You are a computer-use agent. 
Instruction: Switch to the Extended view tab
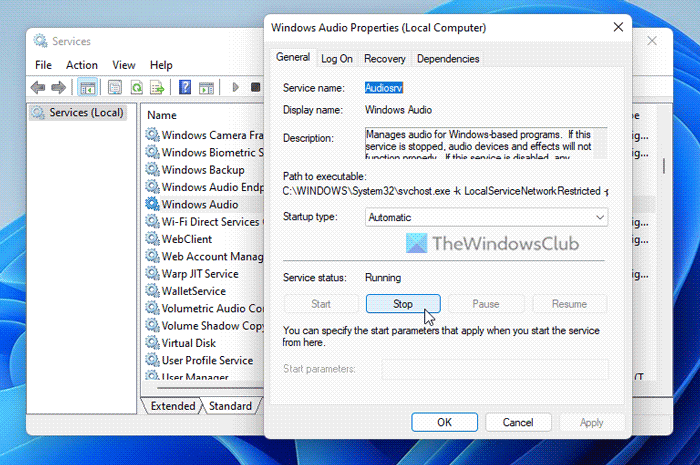[172, 406]
